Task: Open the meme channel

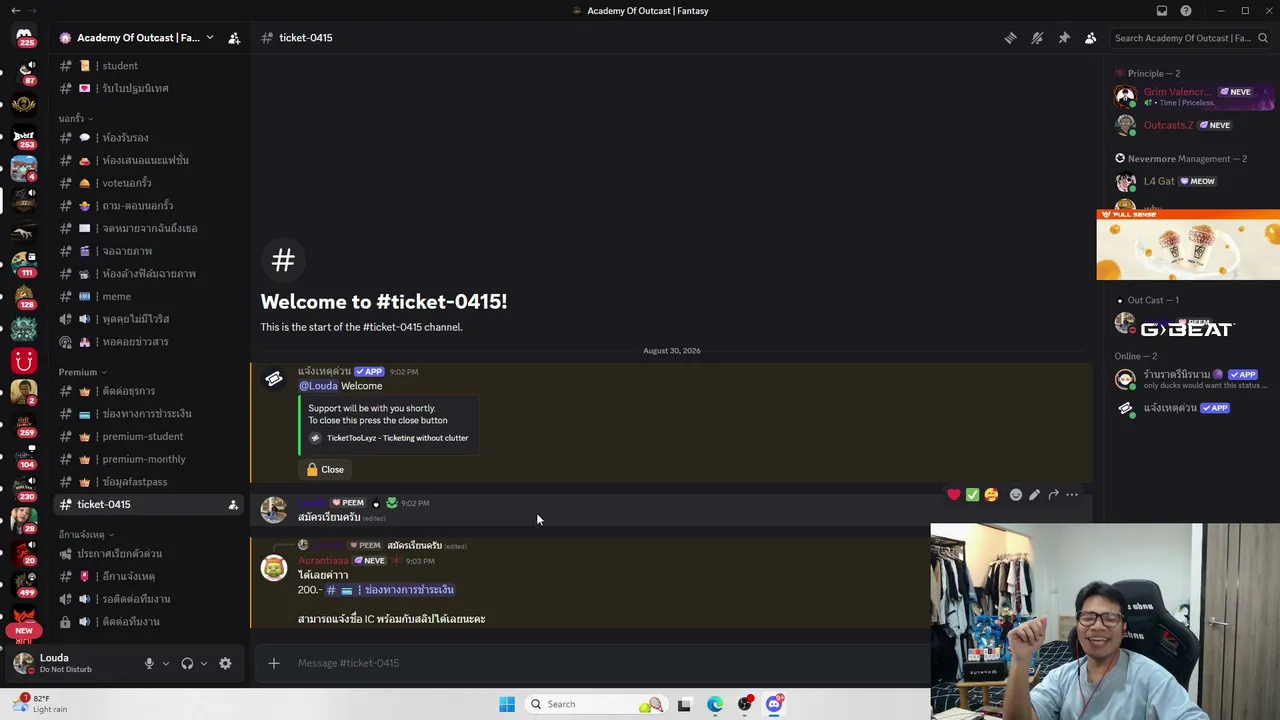Action: (x=116, y=296)
